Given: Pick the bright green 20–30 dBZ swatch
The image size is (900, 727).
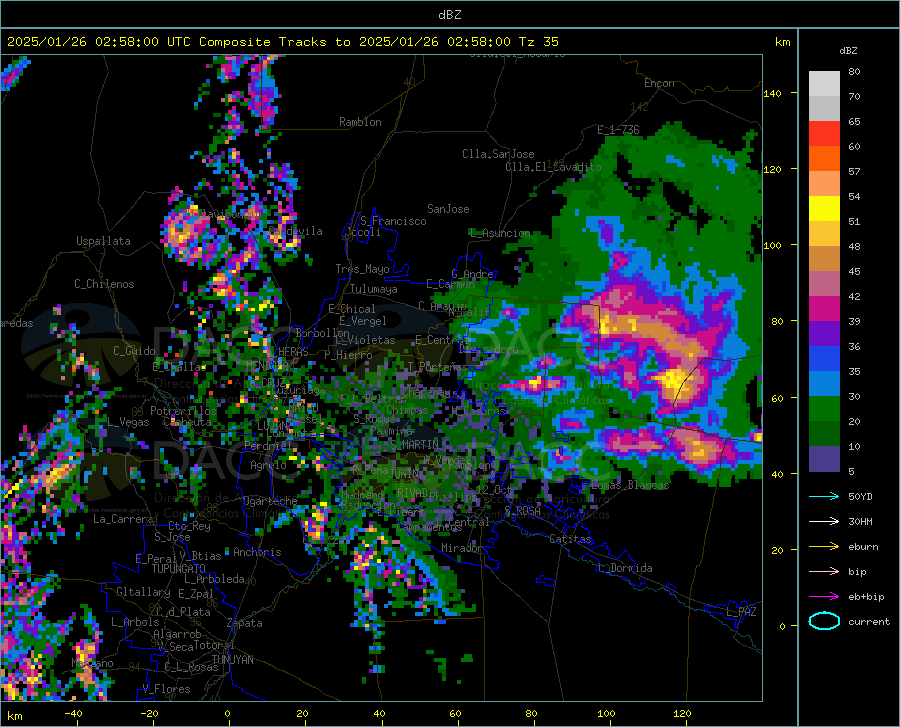Looking at the screenshot, I should (824, 409).
